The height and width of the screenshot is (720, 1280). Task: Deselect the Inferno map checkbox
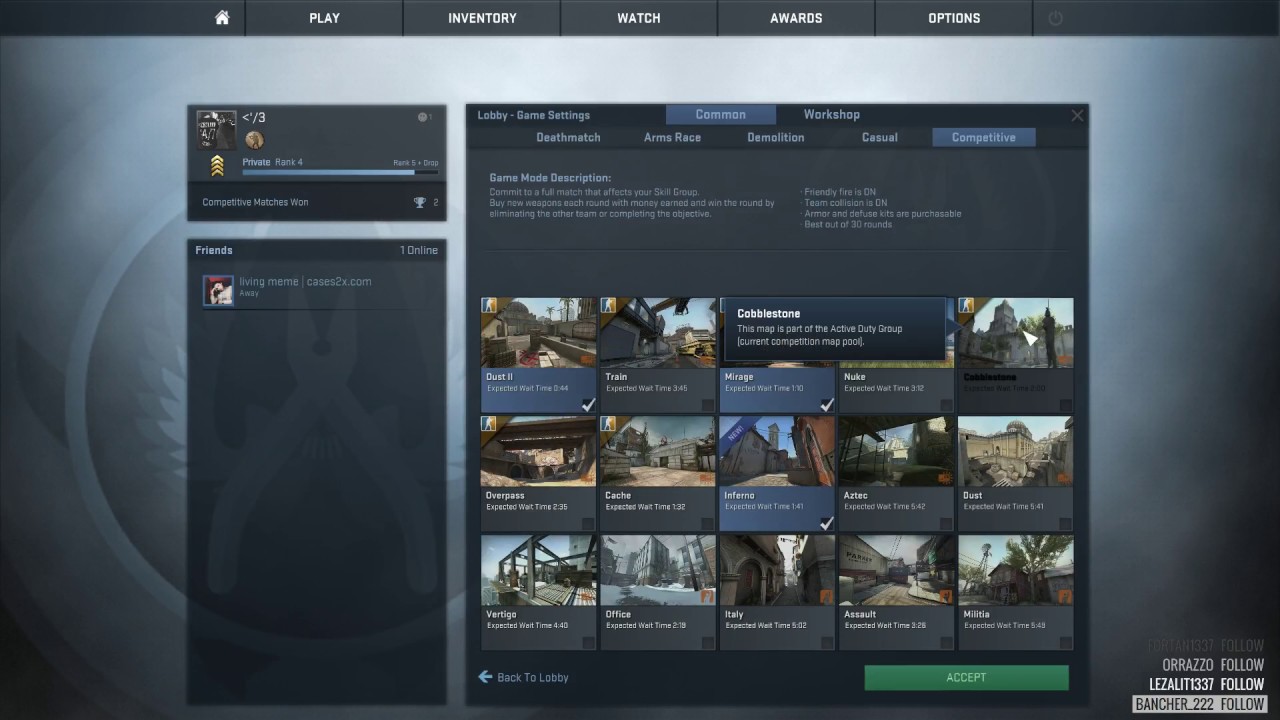[x=827, y=524]
